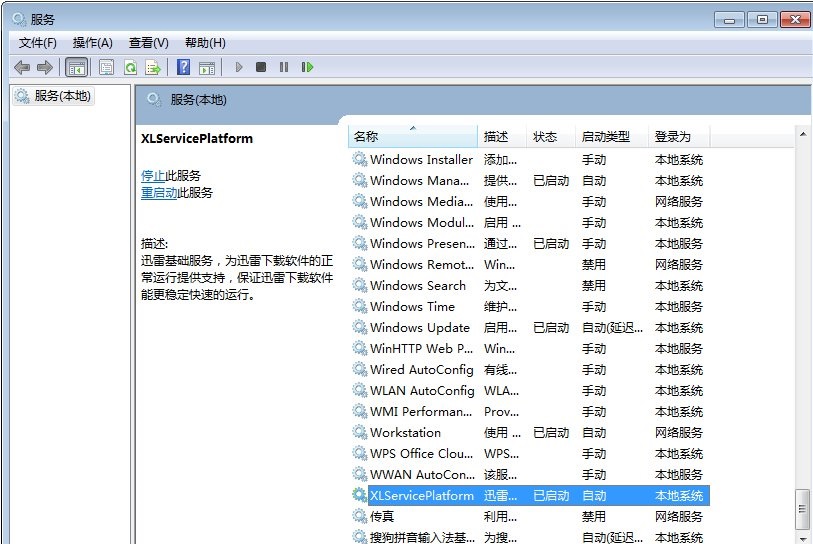This screenshot has height=544, width=813.
Task: Select the XLServicePlatform service row
Action: pyautogui.click(x=529, y=496)
